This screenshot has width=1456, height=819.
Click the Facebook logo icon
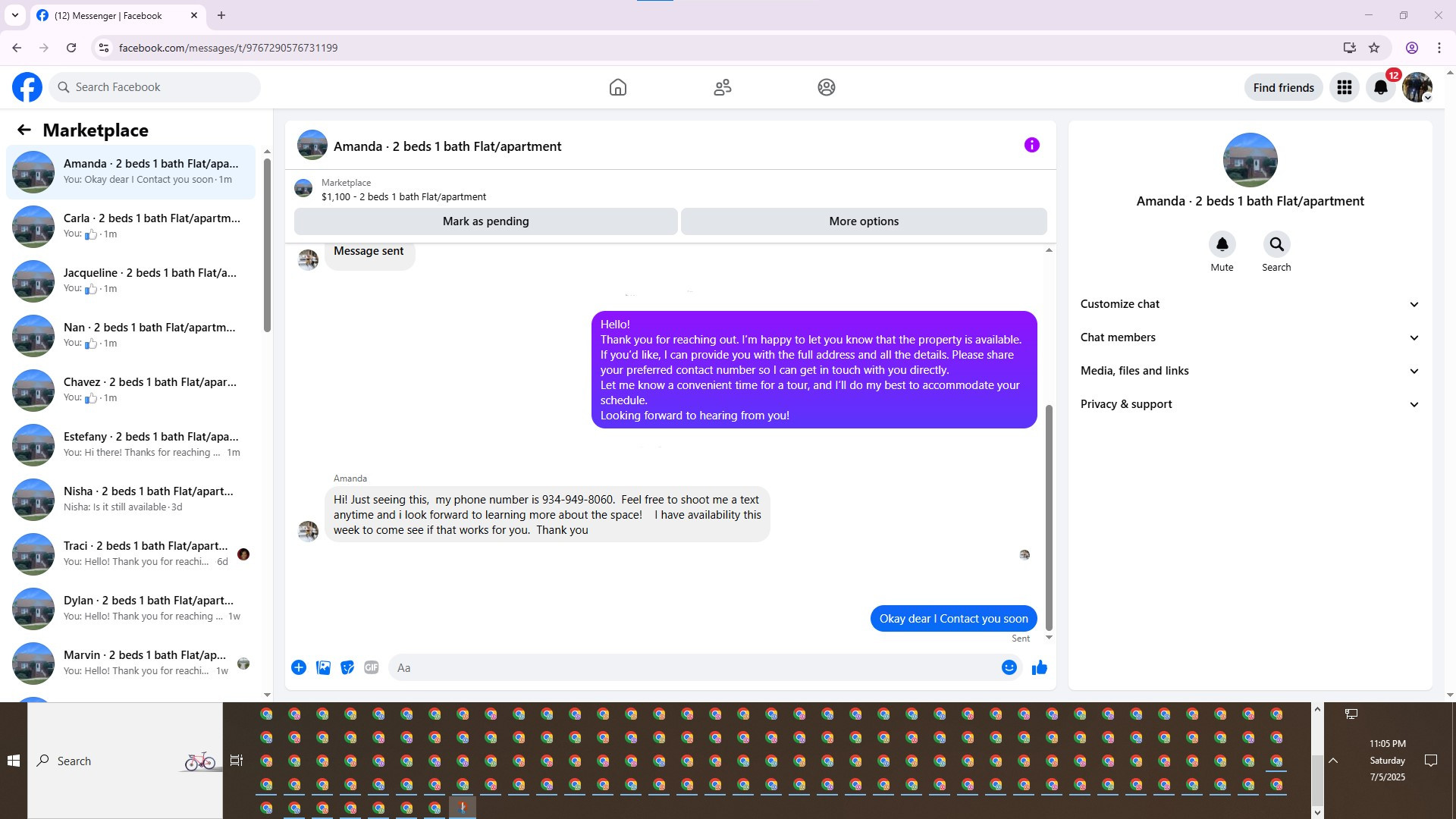coord(27,87)
